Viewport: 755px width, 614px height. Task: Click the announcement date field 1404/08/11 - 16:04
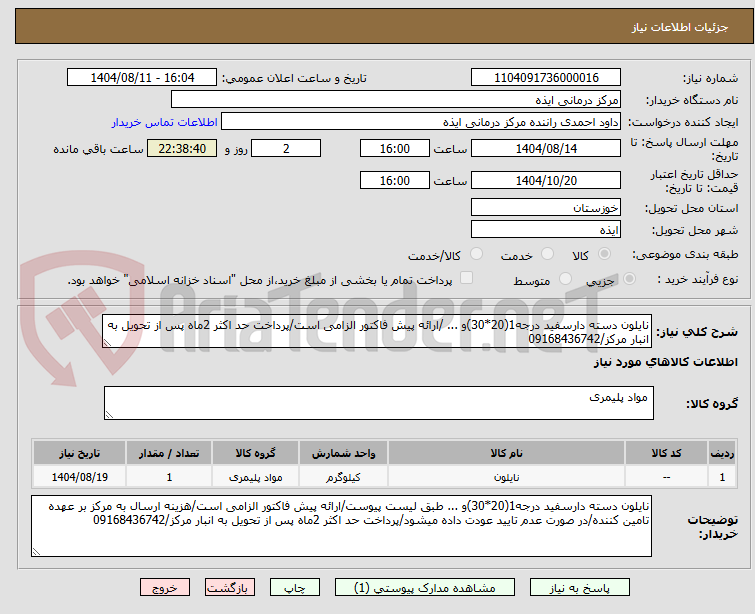coord(142,78)
